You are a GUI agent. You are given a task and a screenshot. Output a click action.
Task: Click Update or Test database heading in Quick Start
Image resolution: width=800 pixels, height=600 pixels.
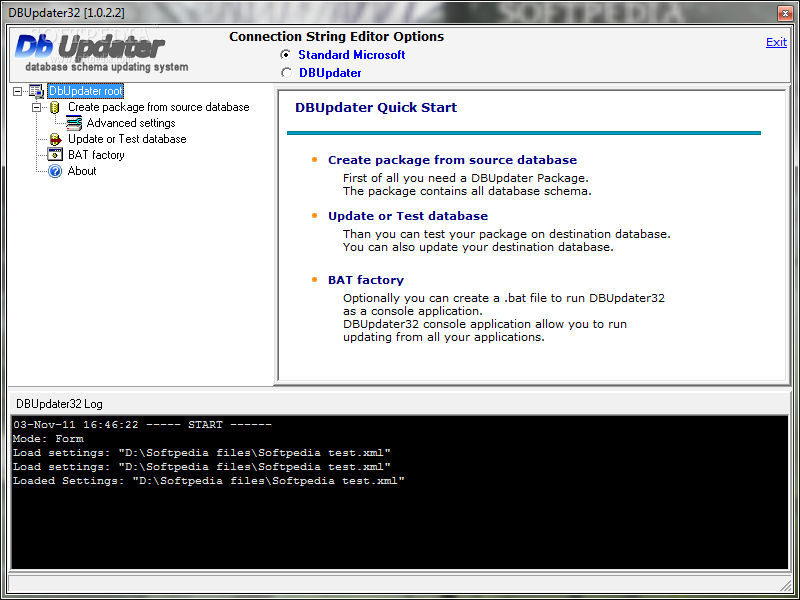[x=408, y=216]
